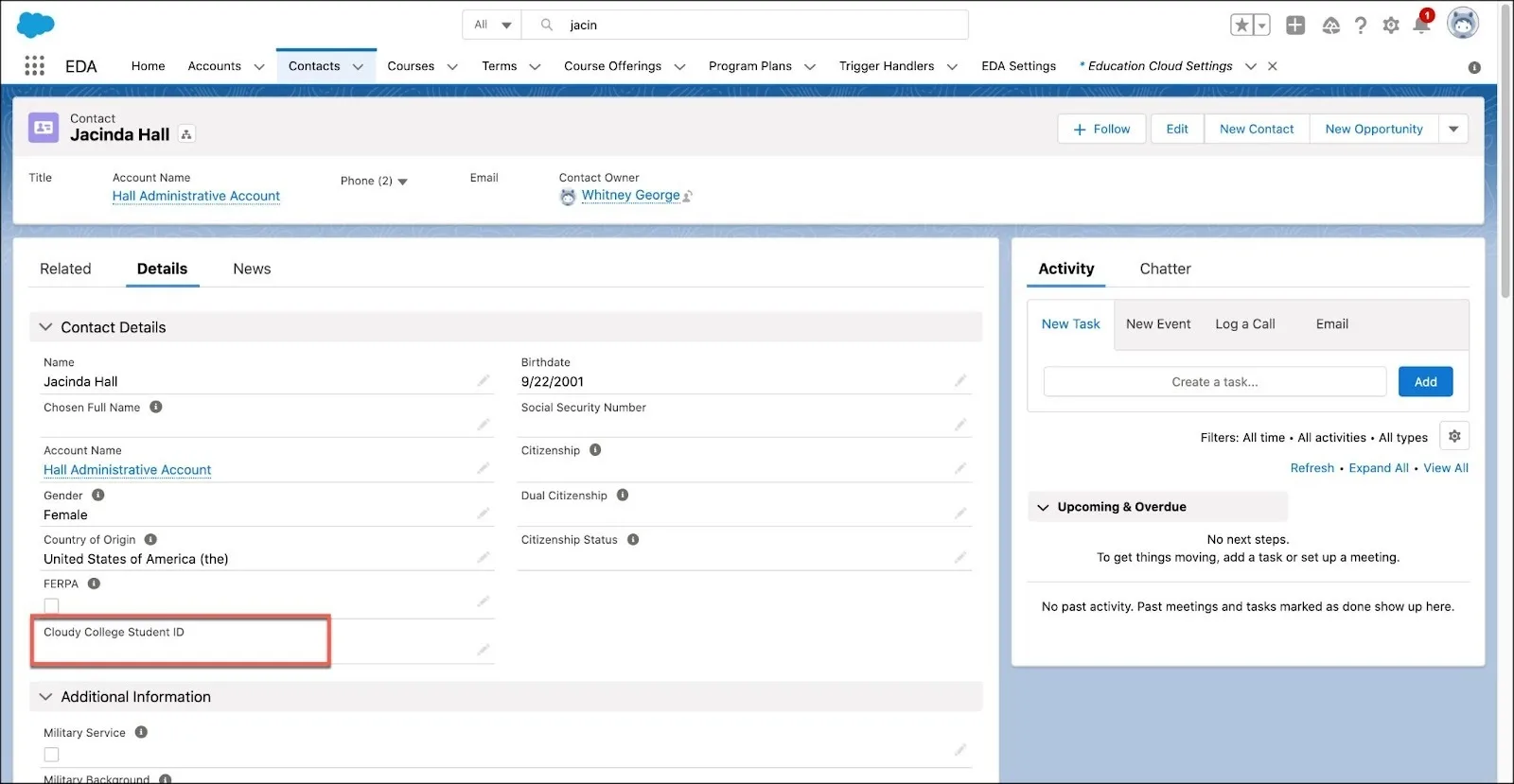The height and width of the screenshot is (784, 1514).
Task: Open the Trailhead guidance icon
Action: (1330, 26)
